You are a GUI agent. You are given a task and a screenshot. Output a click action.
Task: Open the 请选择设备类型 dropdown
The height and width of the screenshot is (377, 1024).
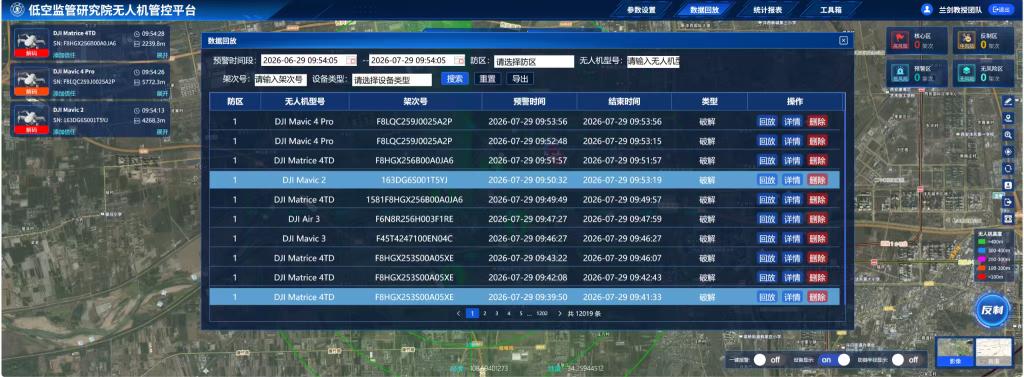click(392, 80)
